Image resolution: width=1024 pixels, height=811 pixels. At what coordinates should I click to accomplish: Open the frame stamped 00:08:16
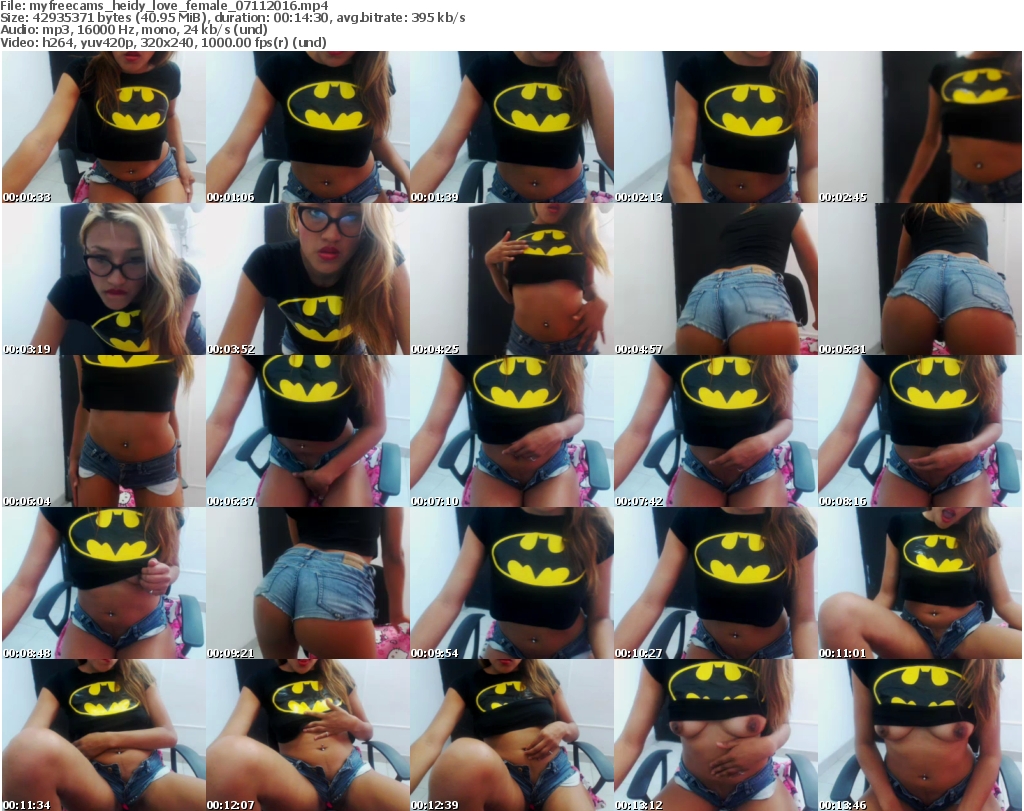[920, 432]
